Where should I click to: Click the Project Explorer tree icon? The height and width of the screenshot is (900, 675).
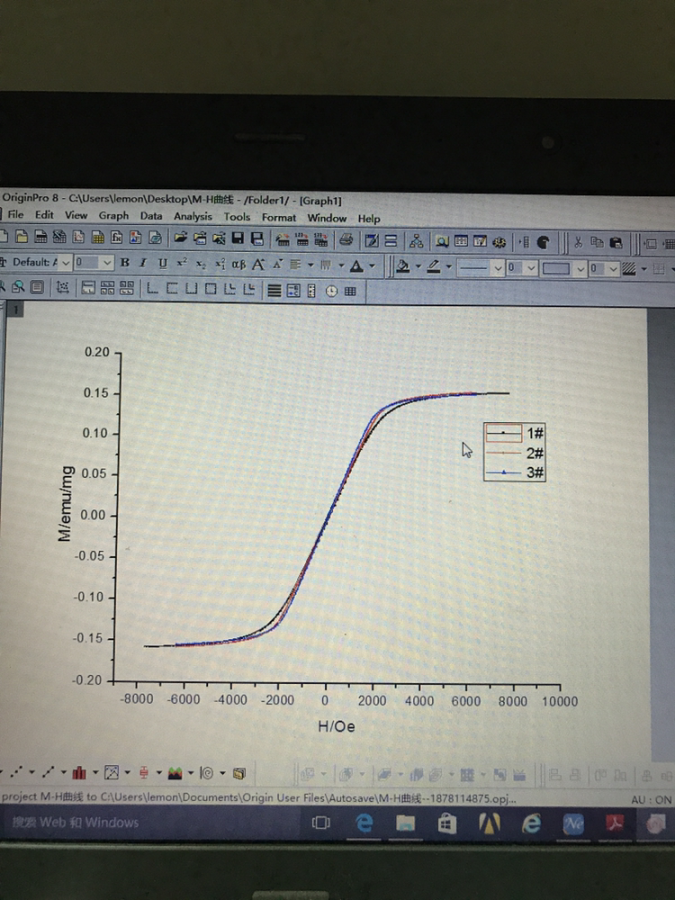416,241
